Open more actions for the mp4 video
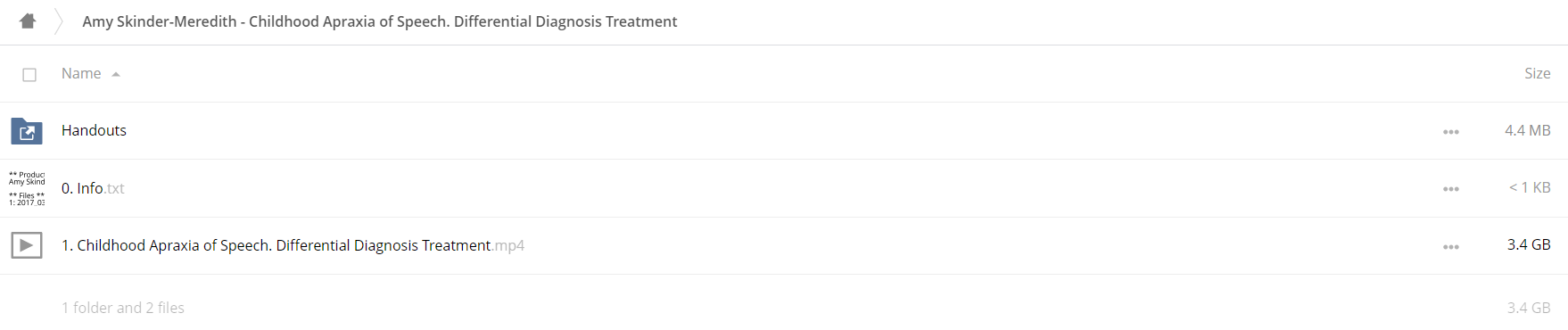 tap(1451, 246)
